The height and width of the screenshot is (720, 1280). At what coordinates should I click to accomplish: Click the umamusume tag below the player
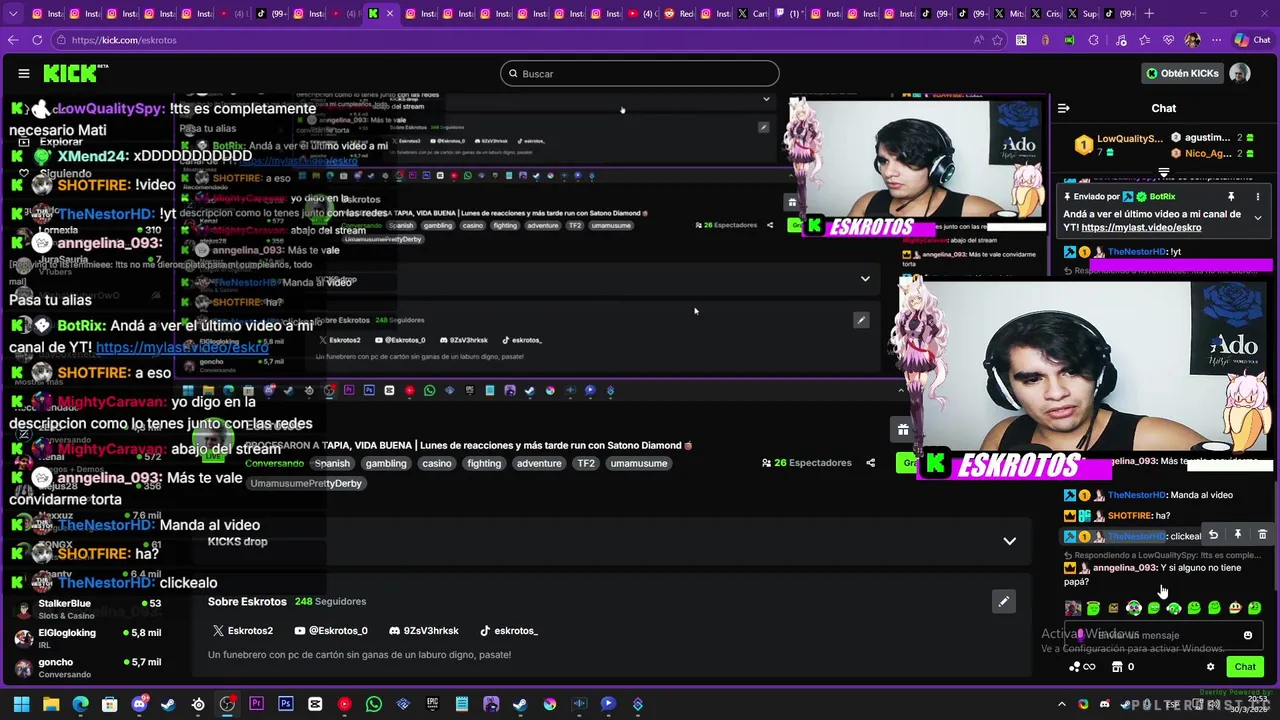[638, 463]
